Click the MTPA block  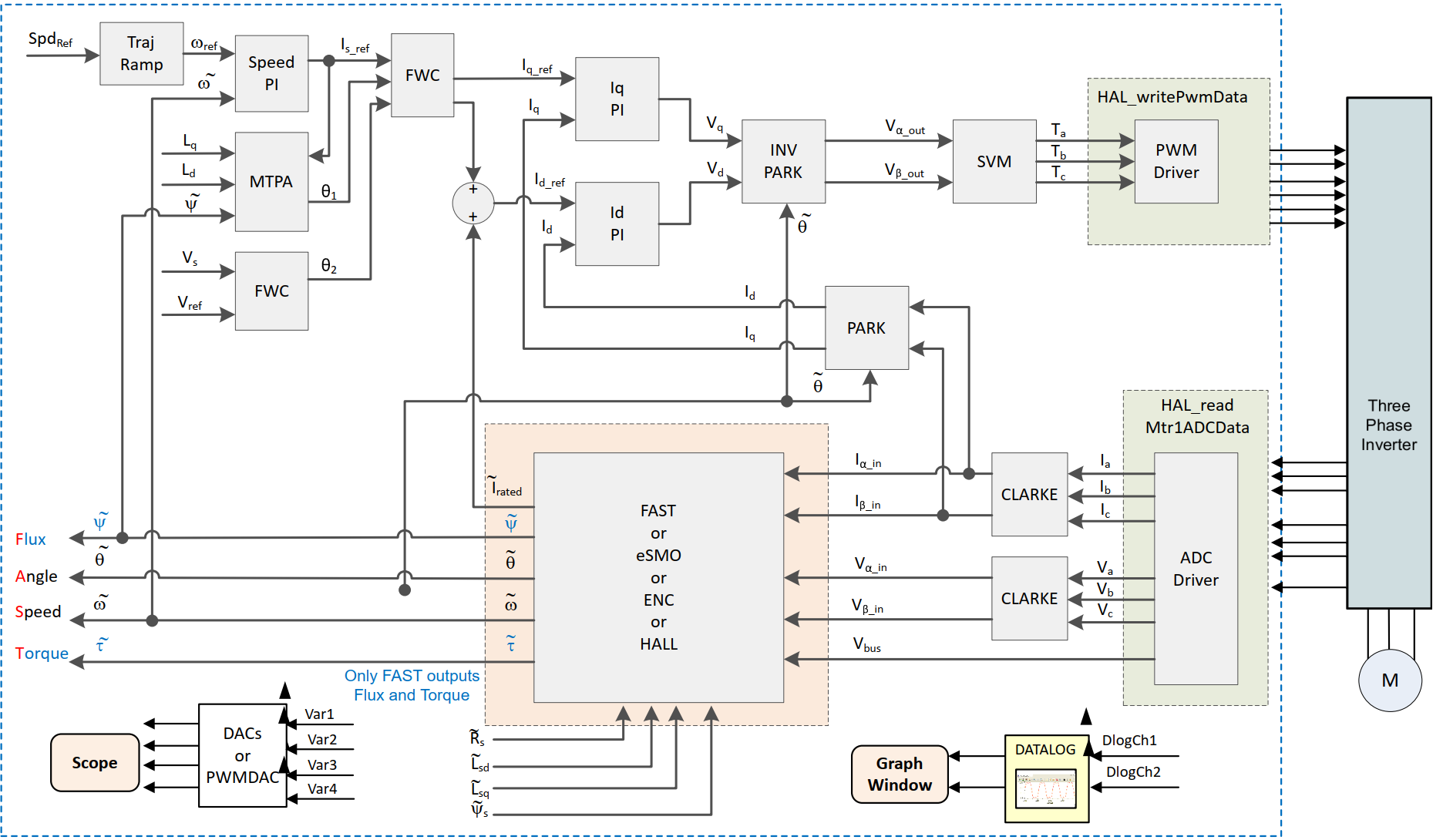[x=271, y=182]
